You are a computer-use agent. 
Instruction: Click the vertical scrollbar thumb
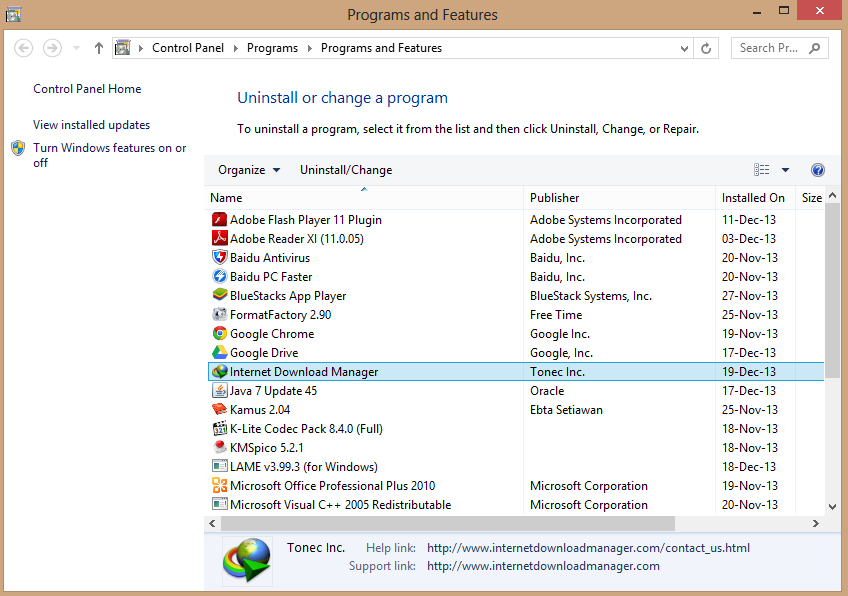pos(832,290)
